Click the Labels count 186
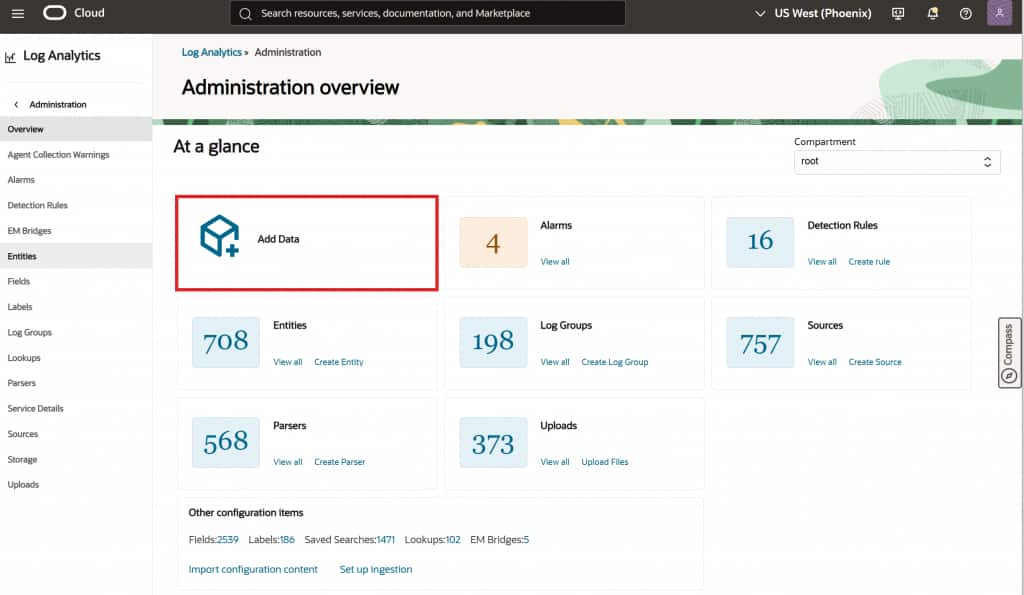The width and height of the screenshot is (1024, 595). [287, 539]
